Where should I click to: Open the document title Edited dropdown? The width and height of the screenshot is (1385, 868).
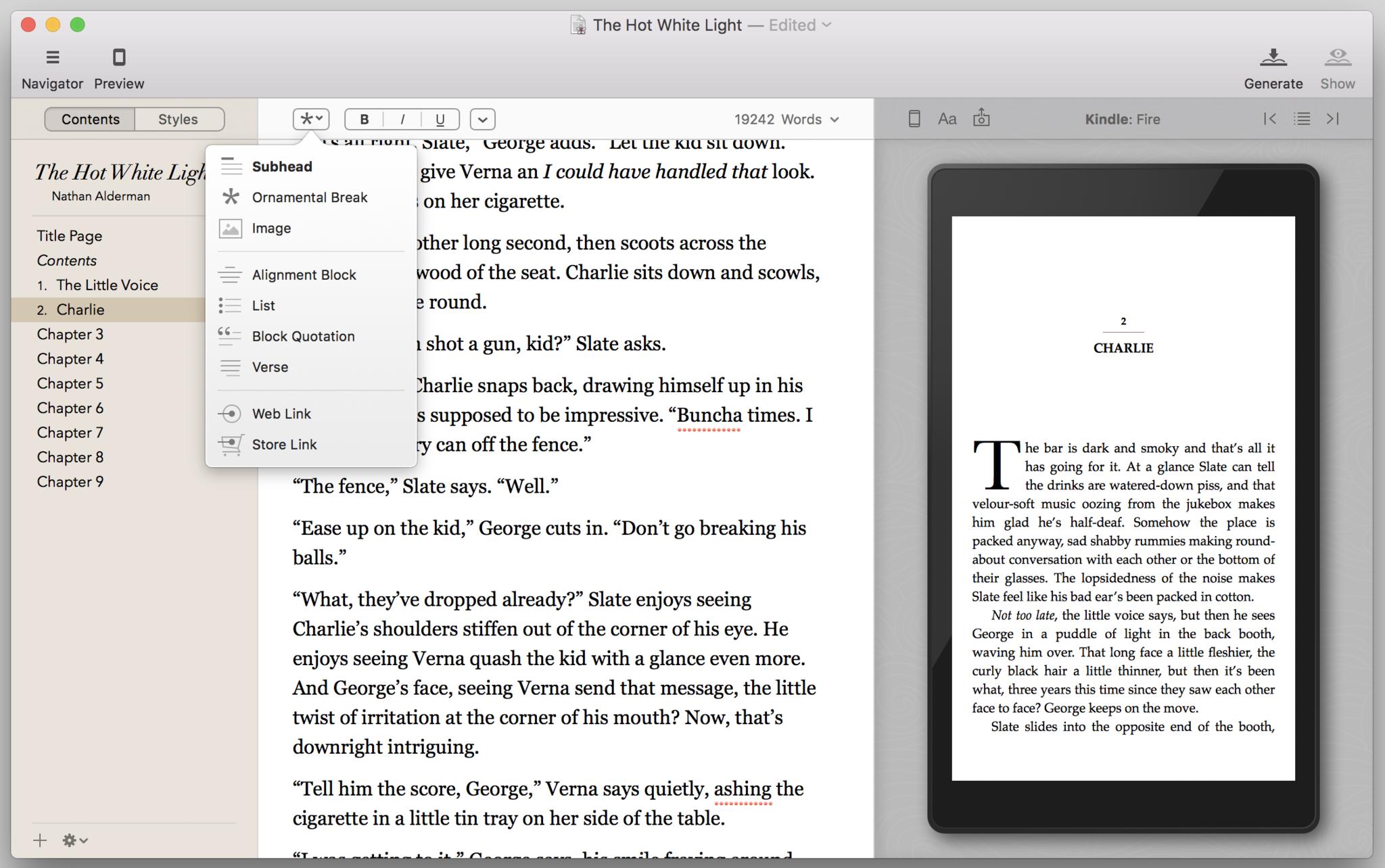[x=800, y=25]
